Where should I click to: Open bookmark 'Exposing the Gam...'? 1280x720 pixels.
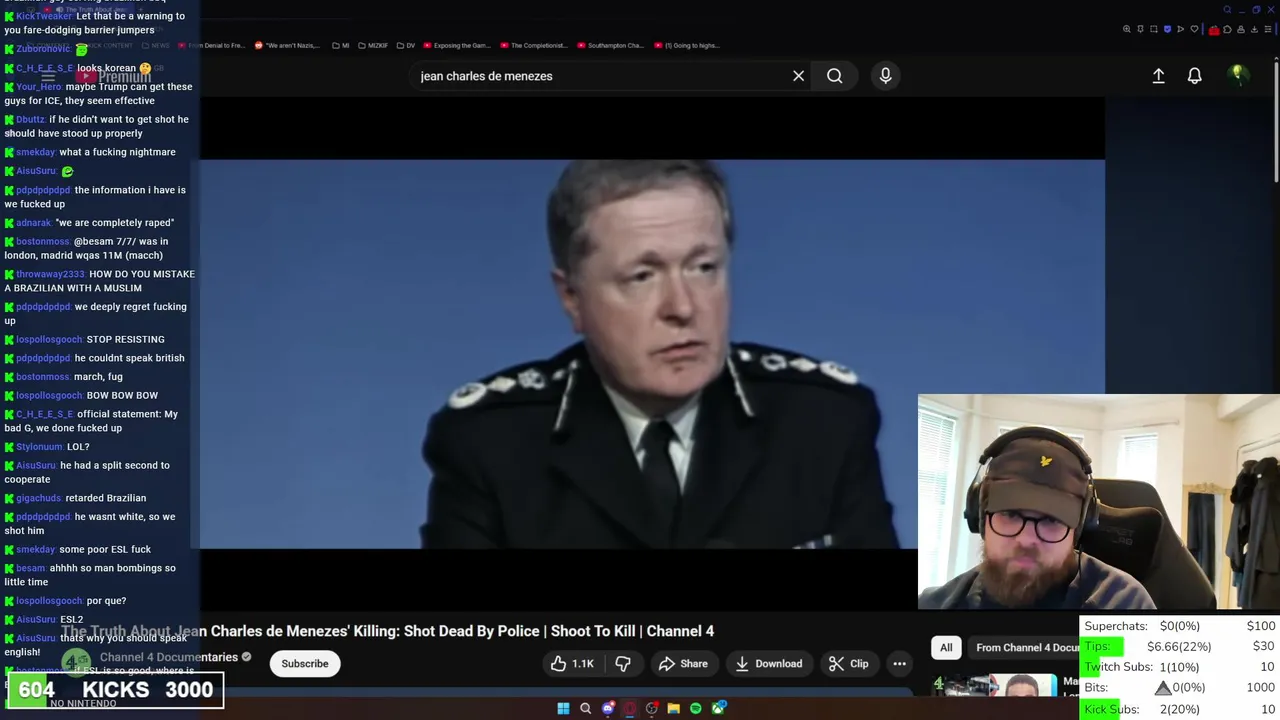456,45
